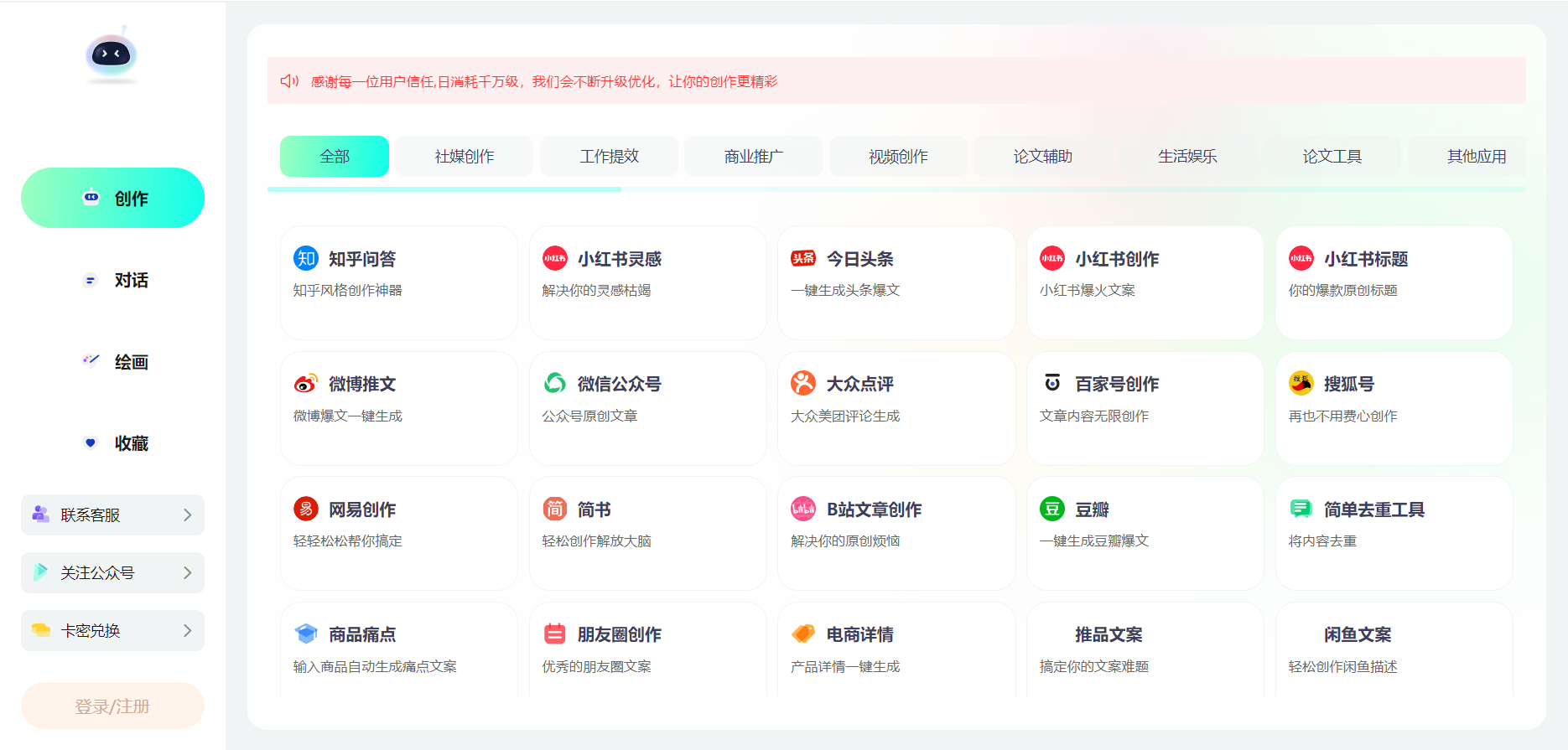
Task: Click the 小红书灵感 red icon
Action: [x=555, y=258]
